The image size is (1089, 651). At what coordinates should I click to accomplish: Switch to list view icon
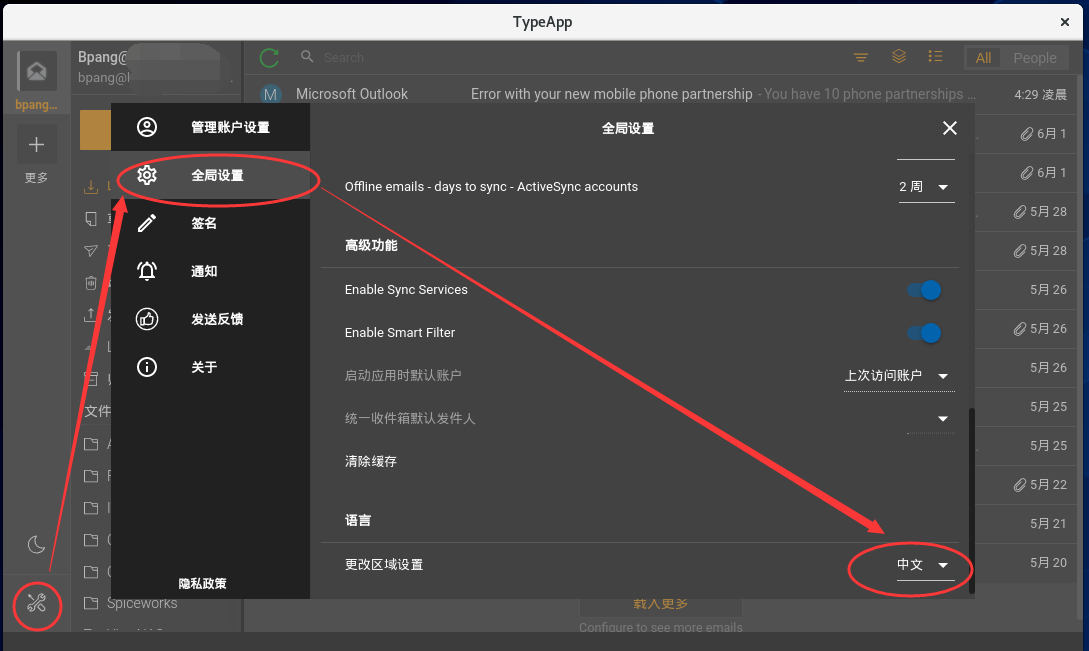click(x=935, y=57)
